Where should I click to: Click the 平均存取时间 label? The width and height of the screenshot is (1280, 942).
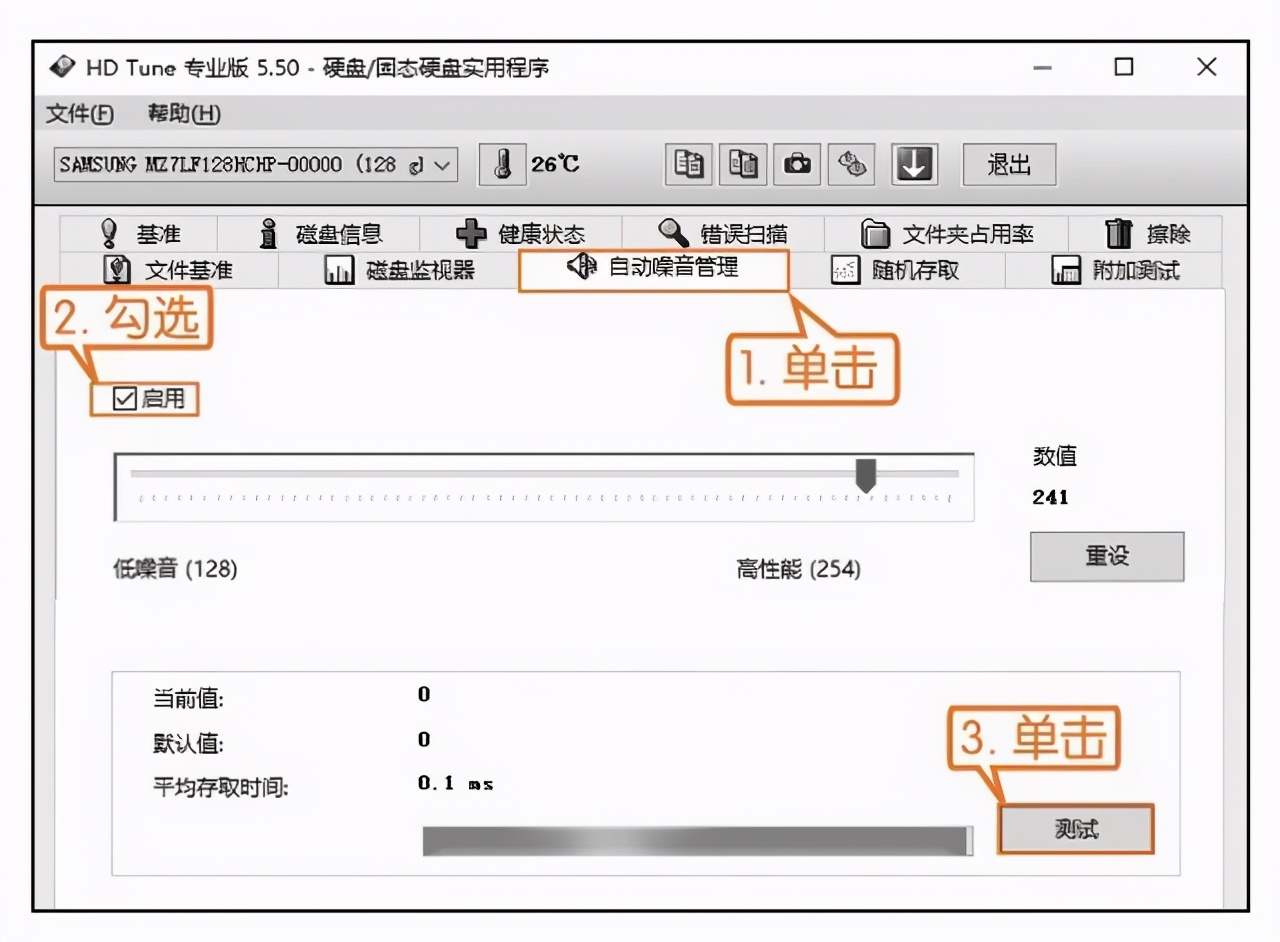(220, 788)
